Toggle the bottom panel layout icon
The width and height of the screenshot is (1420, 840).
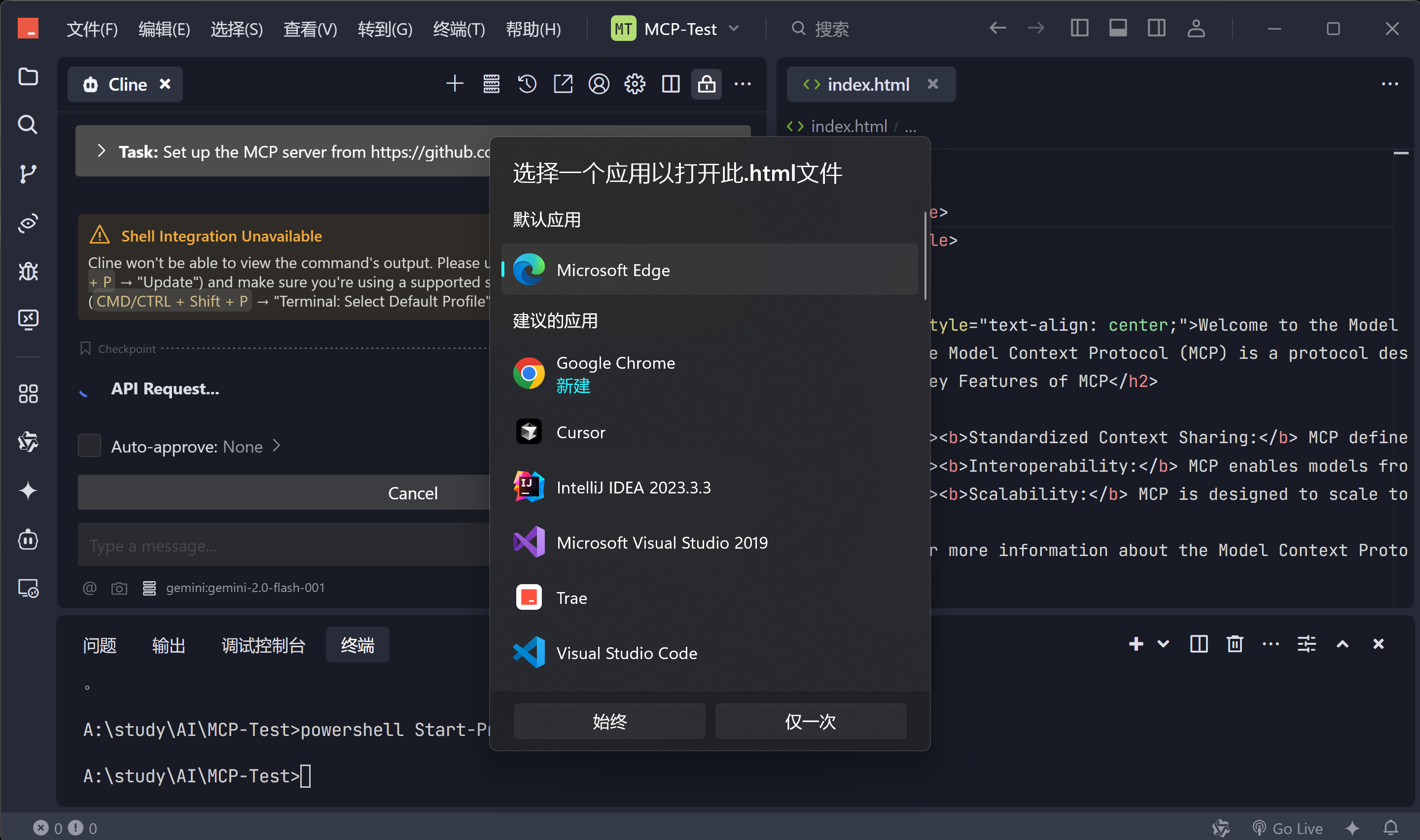click(x=1117, y=28)
